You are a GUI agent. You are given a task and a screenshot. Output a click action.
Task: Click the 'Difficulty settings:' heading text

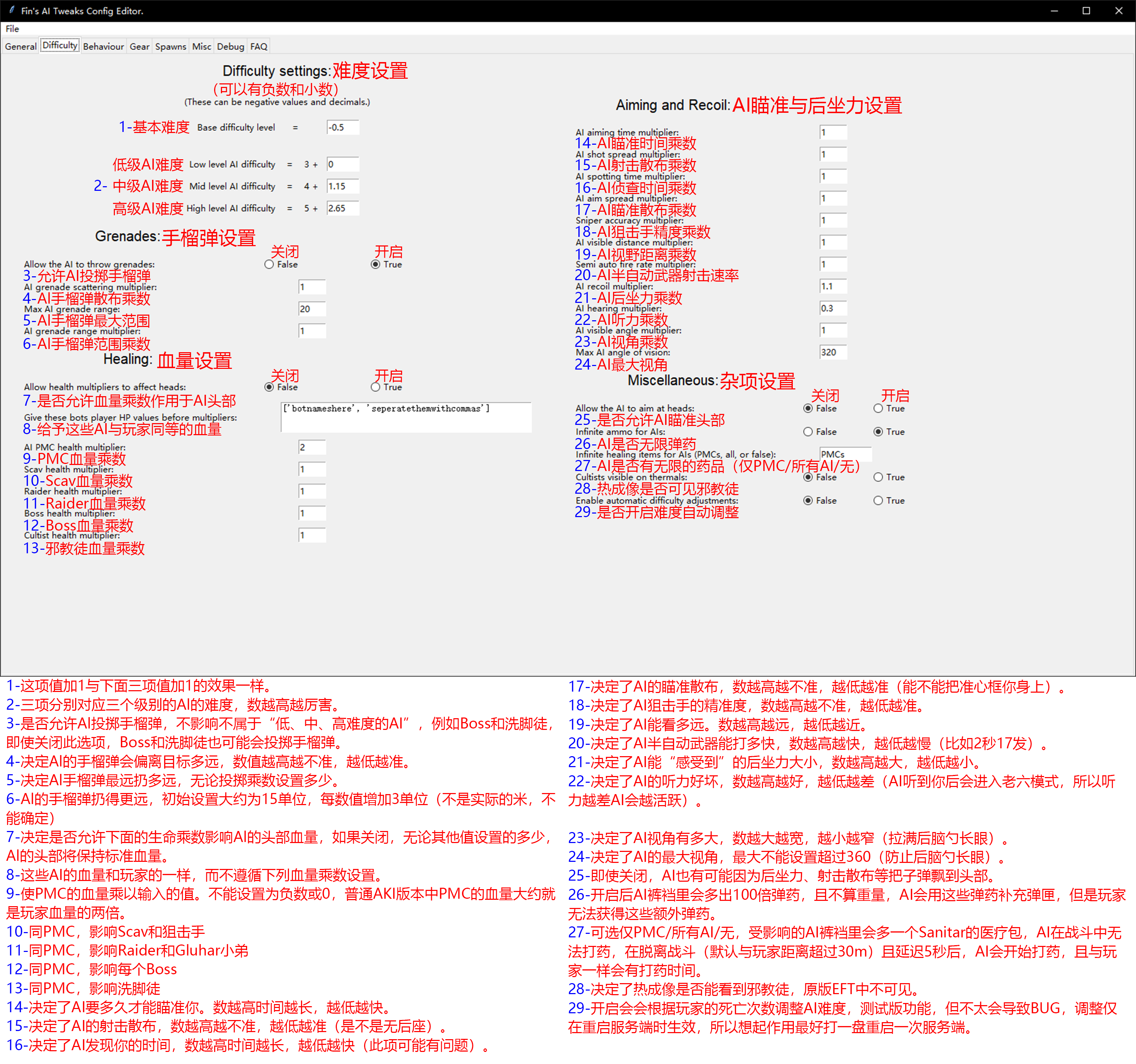[277, 71]
